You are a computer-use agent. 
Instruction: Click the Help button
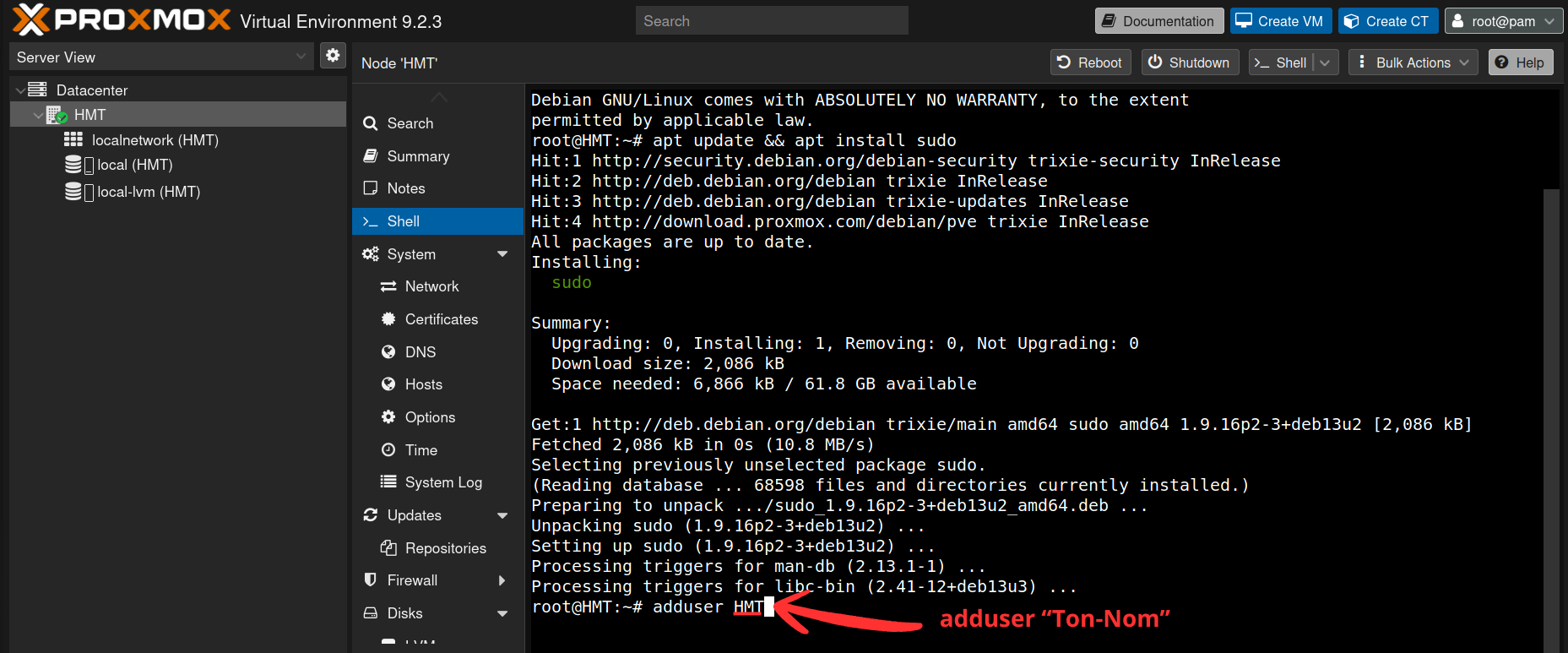click(x=1520, y=63)
